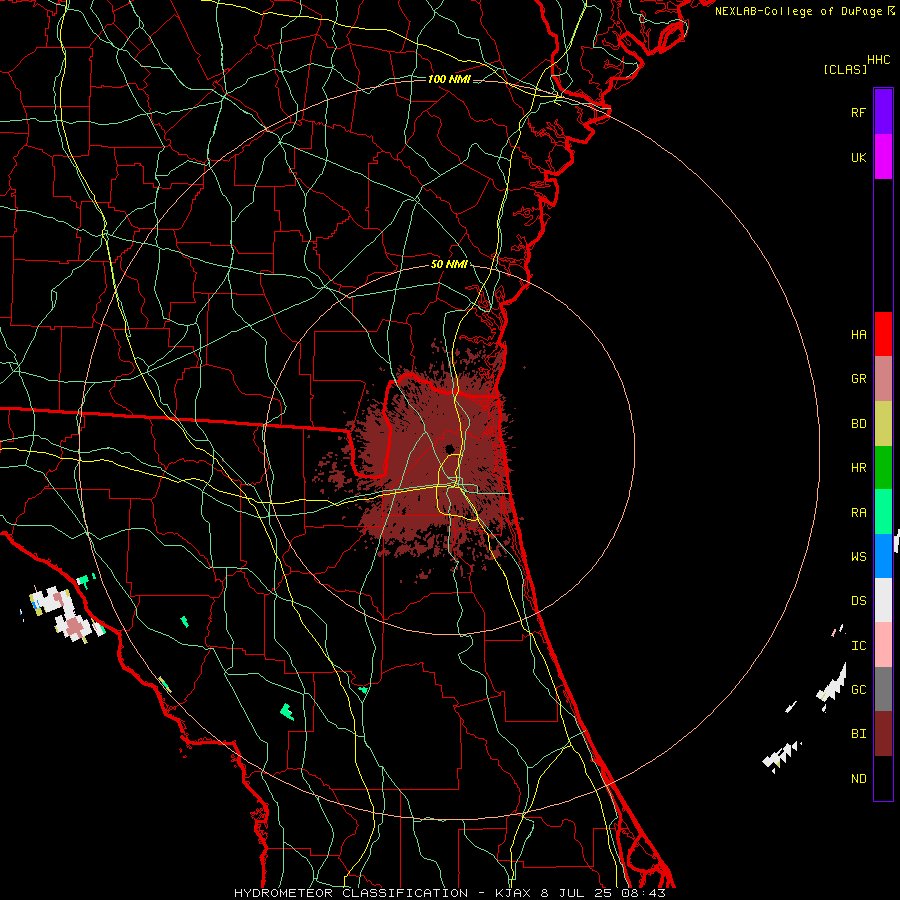
Task: Click the Hydrometeor Classification KJAX title caption
Action: 449,893
